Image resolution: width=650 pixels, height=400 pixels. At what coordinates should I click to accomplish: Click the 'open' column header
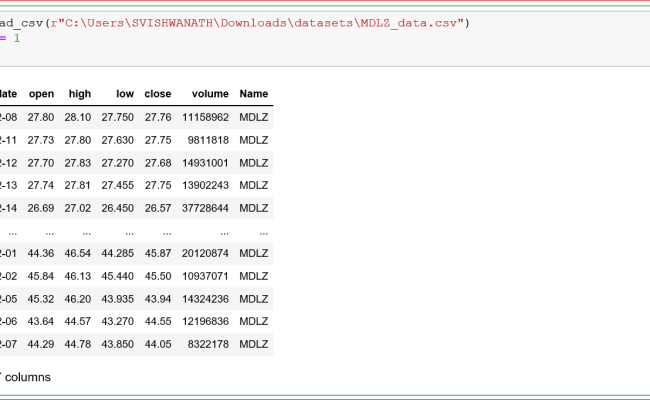(x=41, y=94)
